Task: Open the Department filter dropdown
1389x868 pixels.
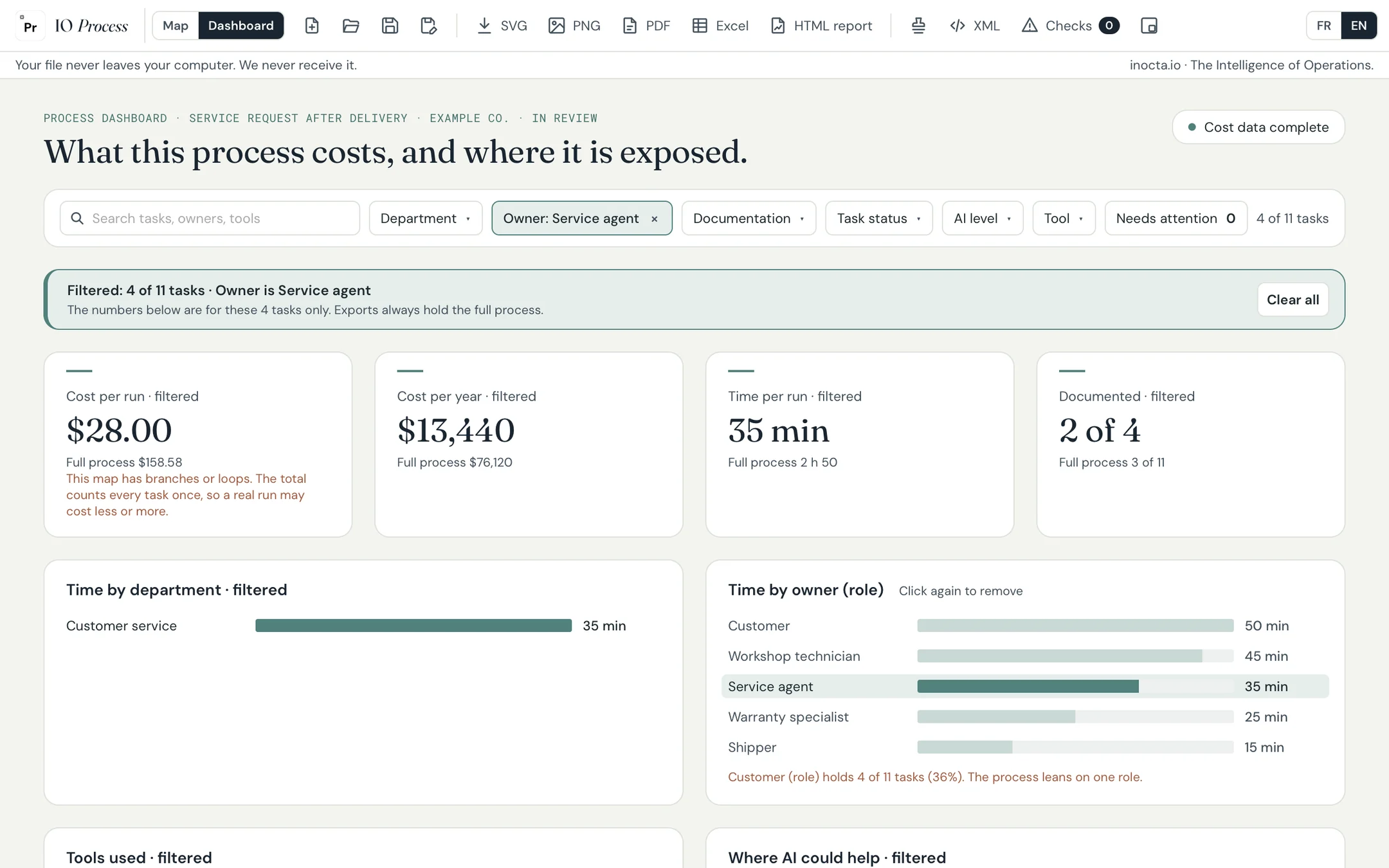Action: pyautogui.click(x=426, y=219)
